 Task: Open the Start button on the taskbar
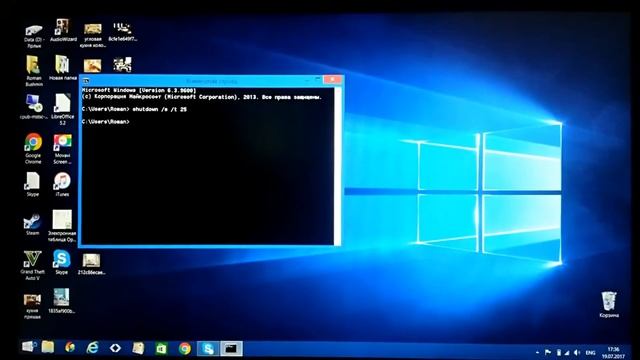(x=29, y=347)
